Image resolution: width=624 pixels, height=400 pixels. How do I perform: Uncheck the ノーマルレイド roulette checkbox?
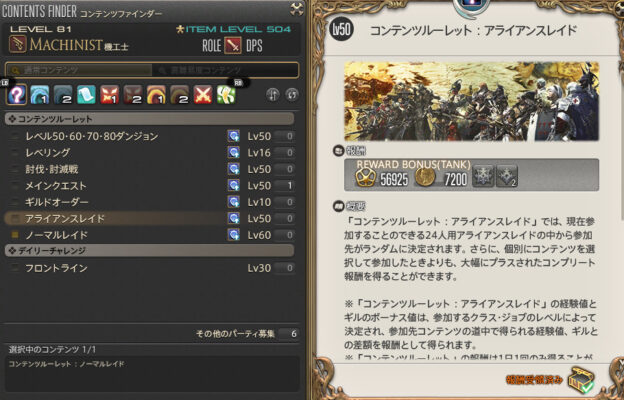[x=15, y=235]
